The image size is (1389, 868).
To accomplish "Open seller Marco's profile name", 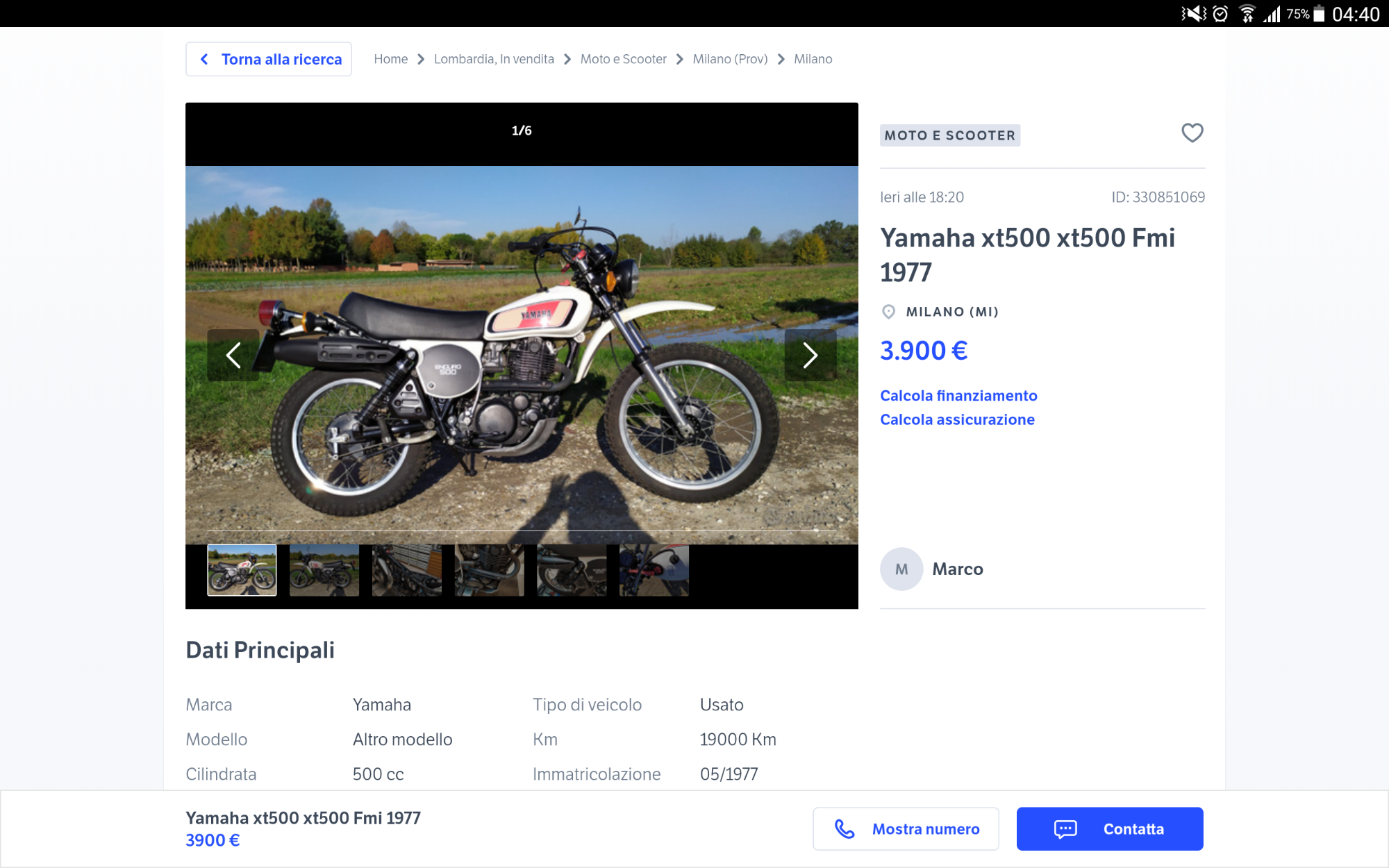I will pyautogui.click(x=957, y=569).
